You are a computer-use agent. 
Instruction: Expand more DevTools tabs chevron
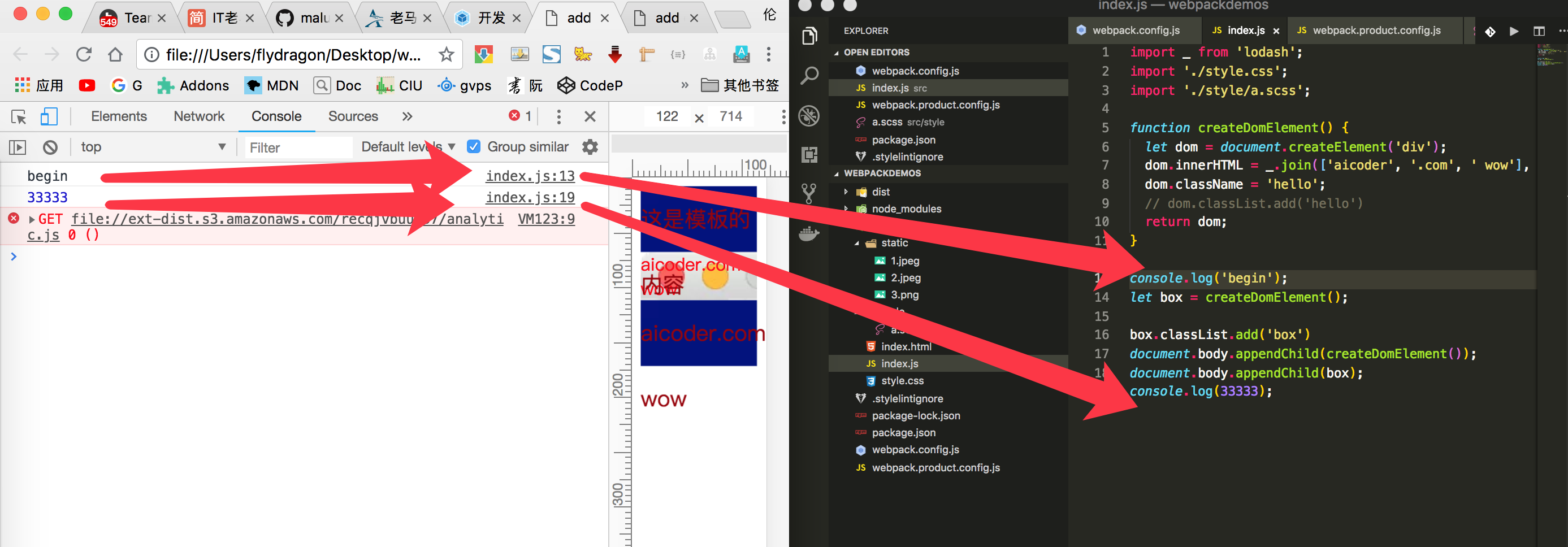407,116
